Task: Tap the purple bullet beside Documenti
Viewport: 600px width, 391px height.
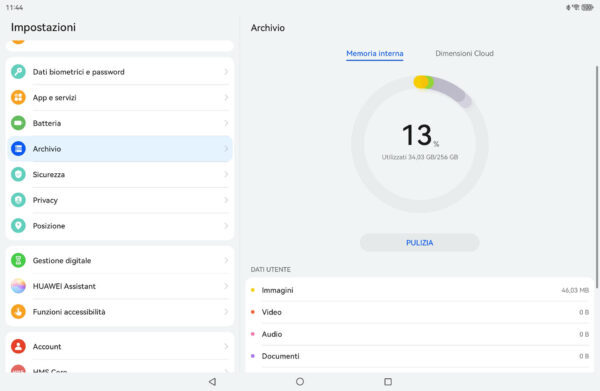Action: pyautogui.click(x=253, y=356)
